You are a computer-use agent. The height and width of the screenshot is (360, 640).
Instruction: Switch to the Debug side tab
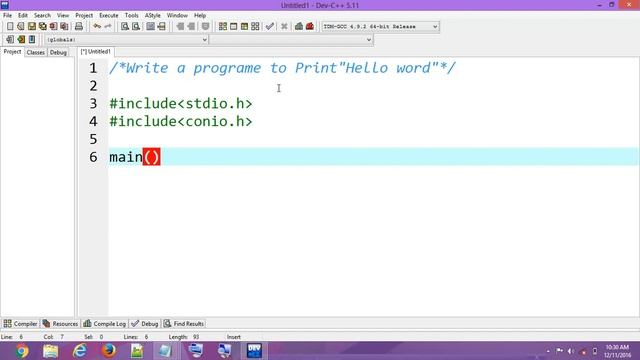pos(58,52)
